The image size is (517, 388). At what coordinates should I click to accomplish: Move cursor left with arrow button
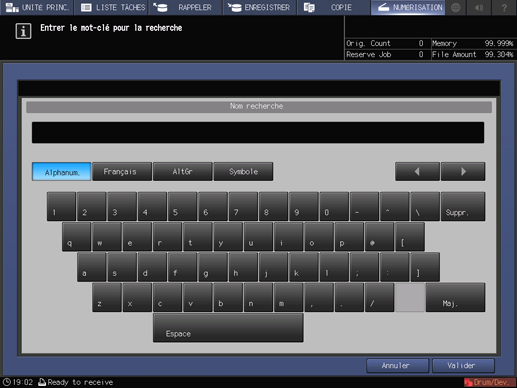click(x=417, y=172)
